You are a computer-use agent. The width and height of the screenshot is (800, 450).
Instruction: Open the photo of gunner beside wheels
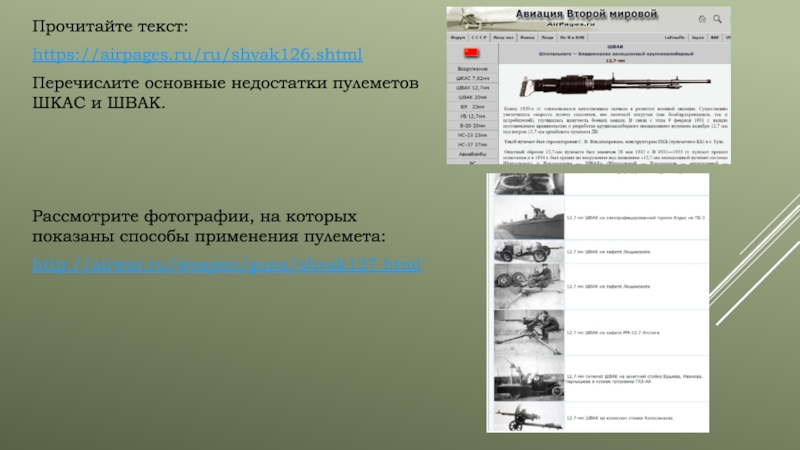tap(529, 286)
